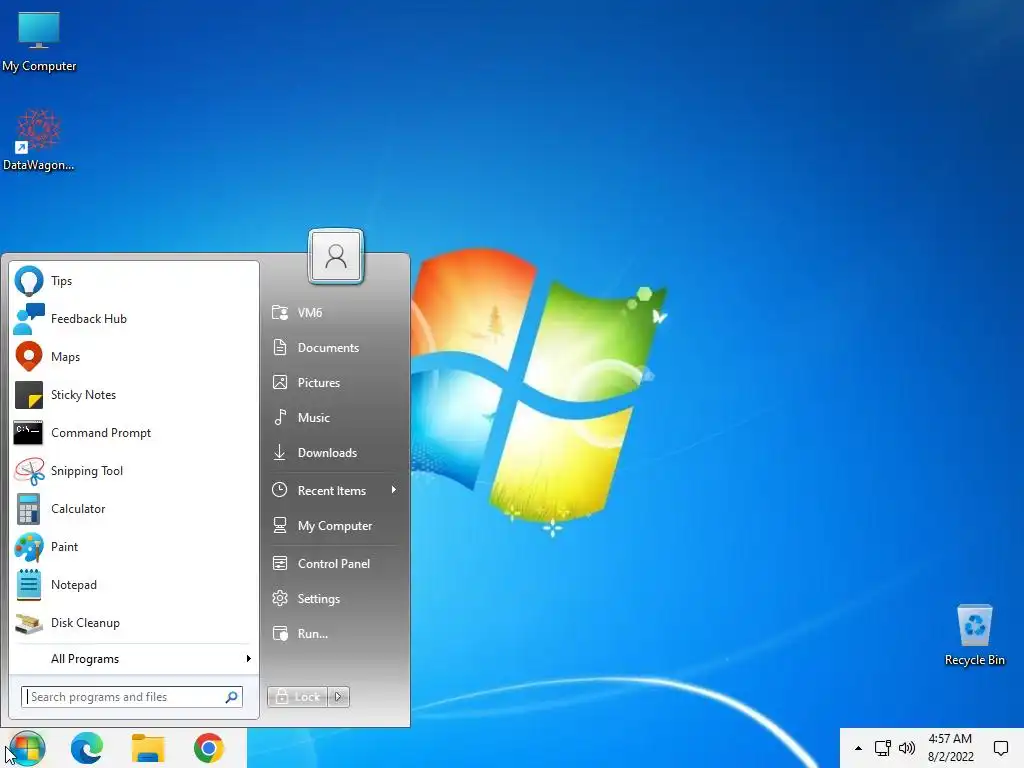Open My Computer in Start menu
1024x768 pixels.
[x=334, y=526]
